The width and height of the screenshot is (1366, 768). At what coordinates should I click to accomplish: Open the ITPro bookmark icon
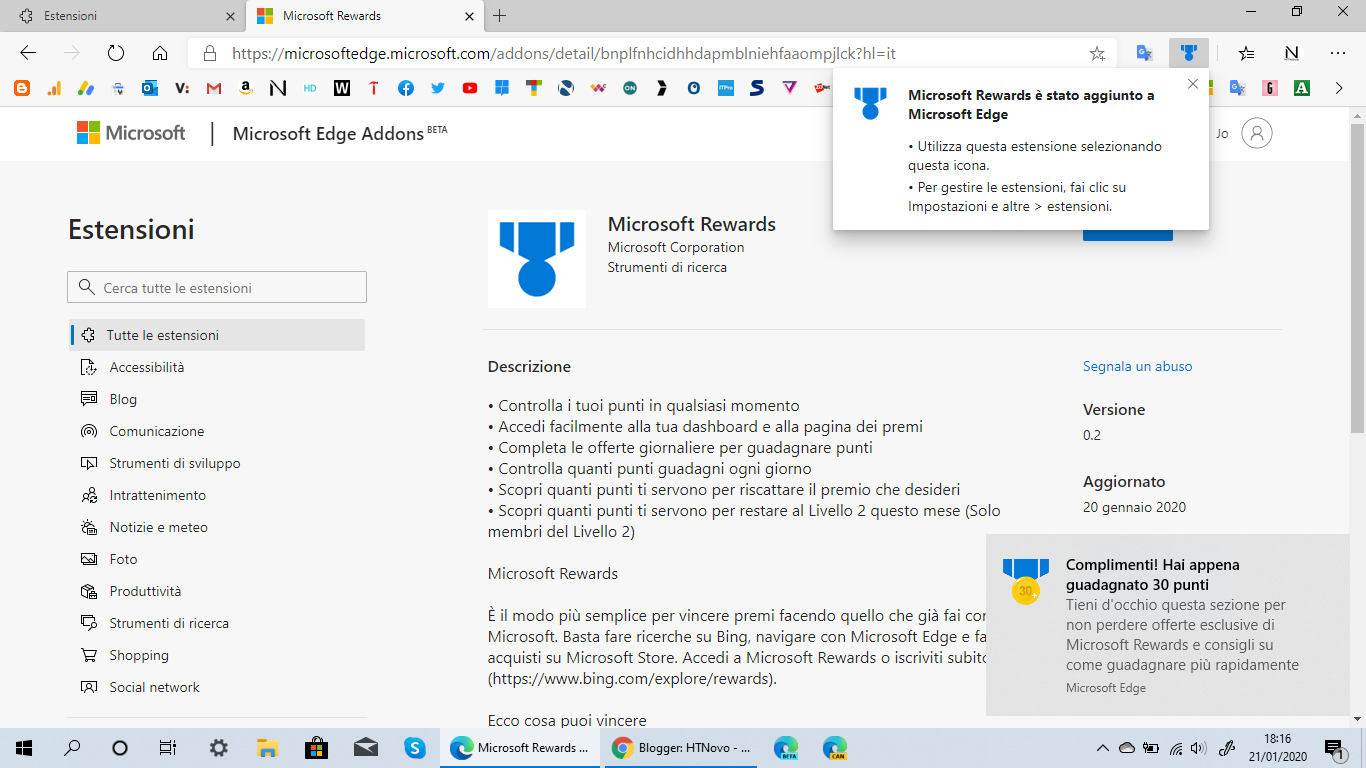coord(726,88)
